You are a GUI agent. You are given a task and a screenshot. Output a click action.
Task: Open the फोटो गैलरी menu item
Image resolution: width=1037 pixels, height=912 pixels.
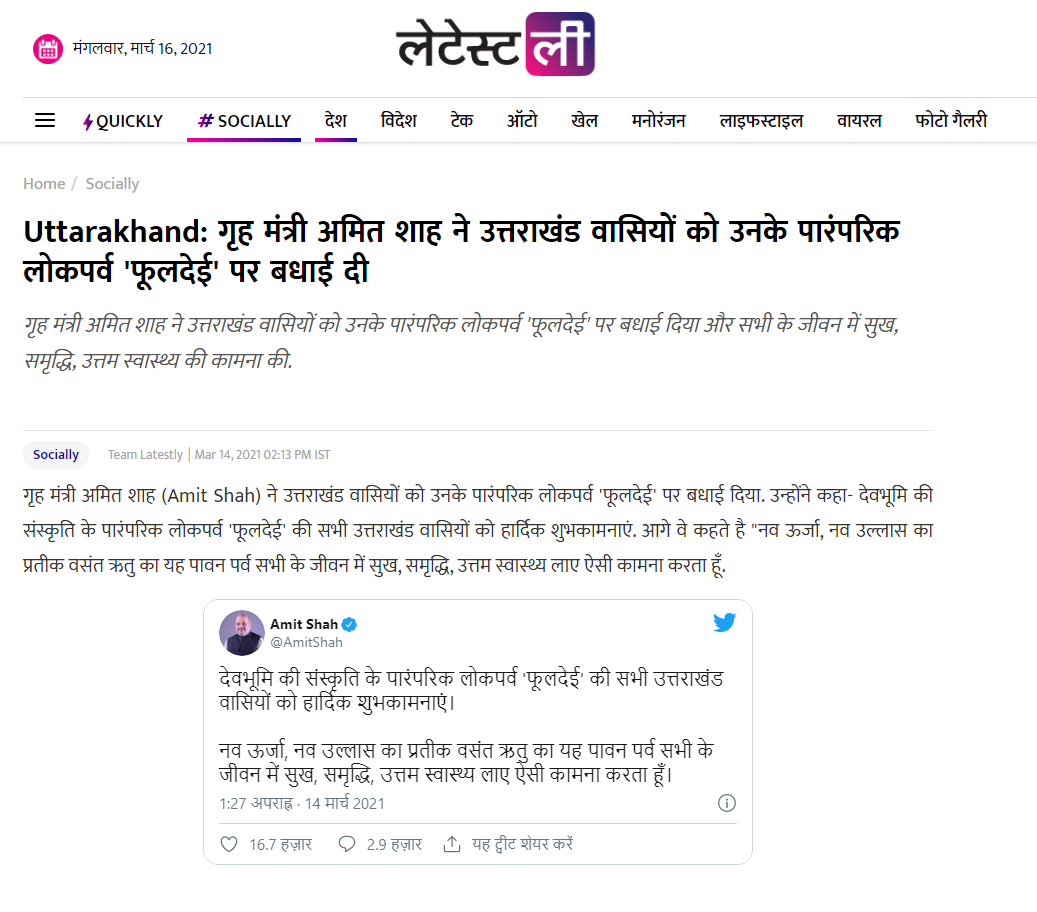[951, 120]
